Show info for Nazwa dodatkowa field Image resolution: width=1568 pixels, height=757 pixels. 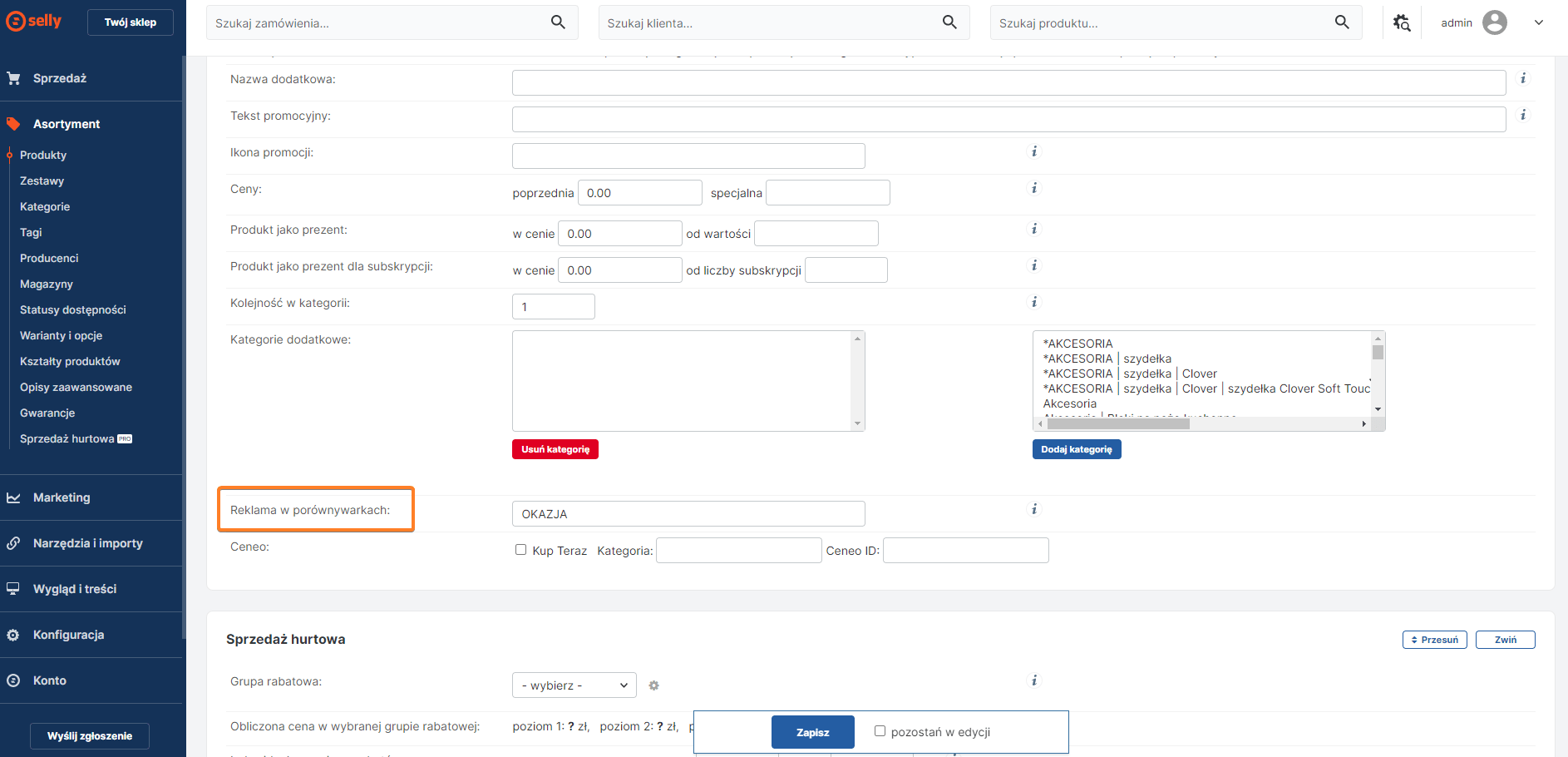pyautogui.click(x=1523, y=78)
